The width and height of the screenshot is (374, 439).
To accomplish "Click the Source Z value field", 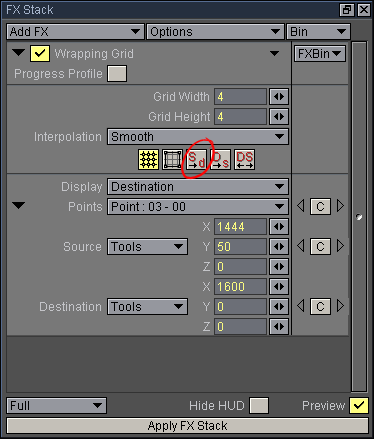I will click(240, 267).
